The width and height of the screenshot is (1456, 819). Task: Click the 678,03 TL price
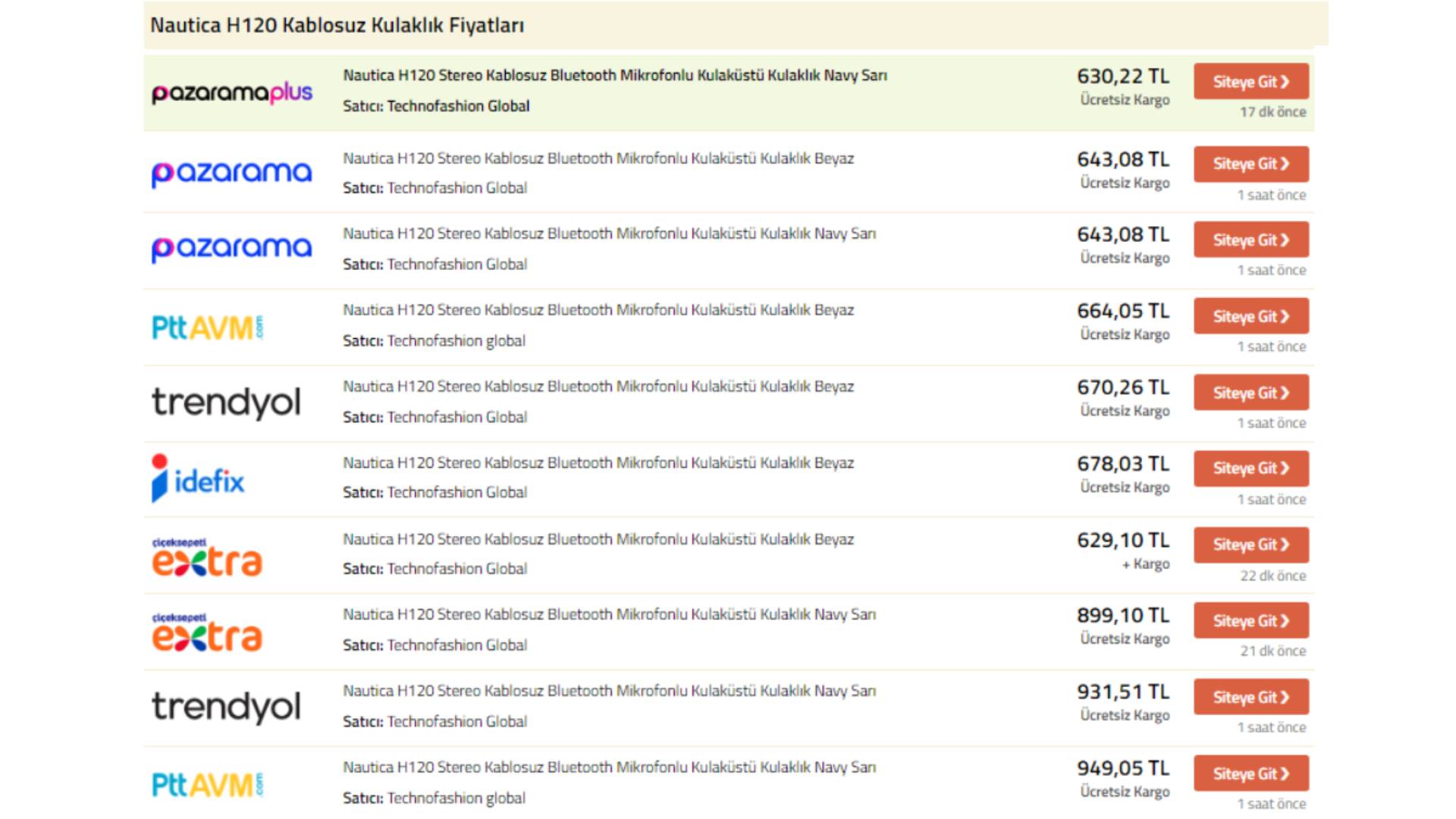pos(1123,464)
